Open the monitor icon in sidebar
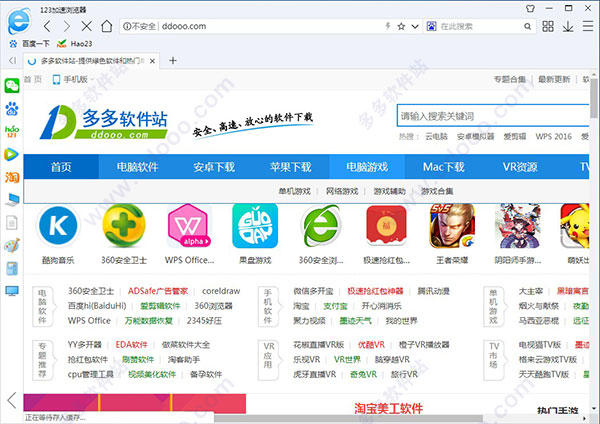600x424 pixels. click(12, 291)
